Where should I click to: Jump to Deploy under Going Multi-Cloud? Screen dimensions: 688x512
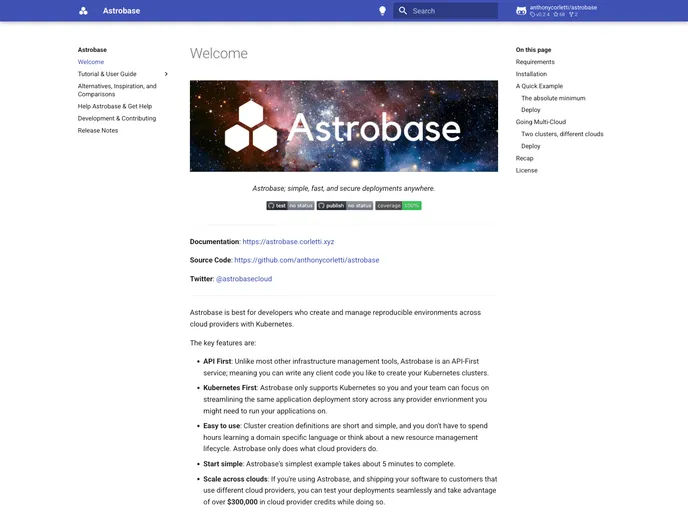pyautogui.click(x=530, y=146)
